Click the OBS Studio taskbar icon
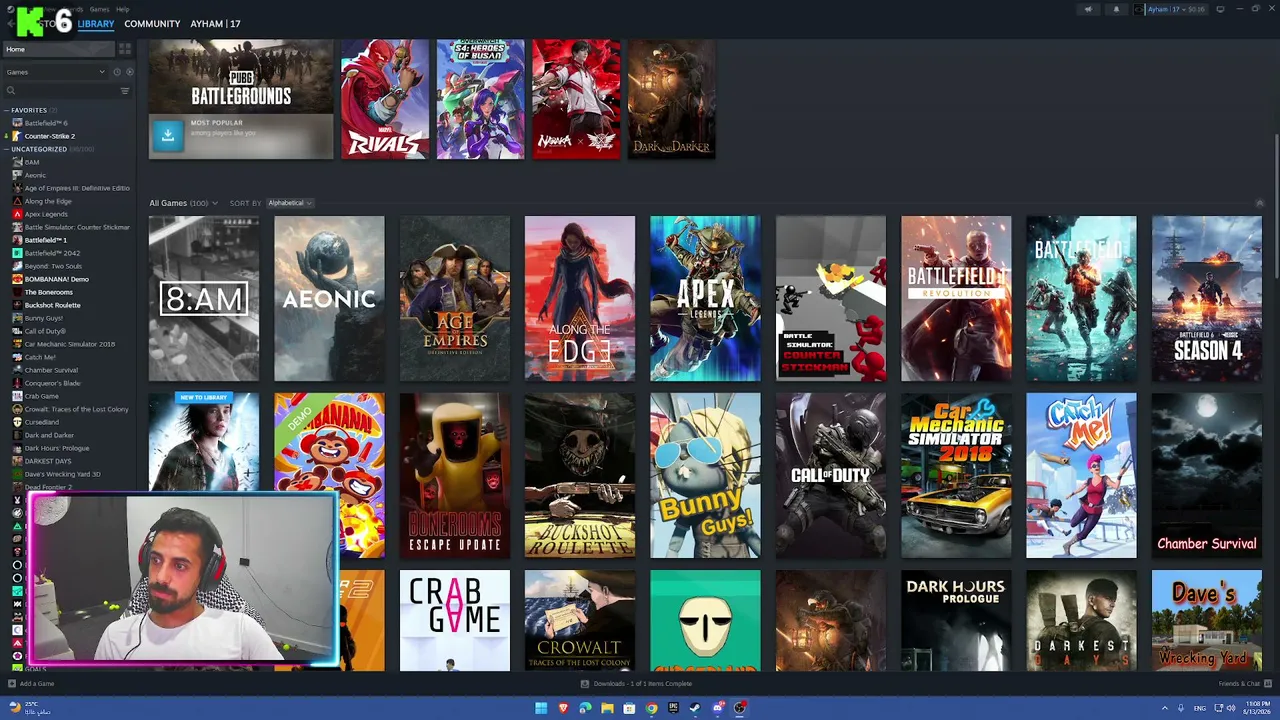The image size is (1280, 720). pyautogui.click(x=739, y=708)
